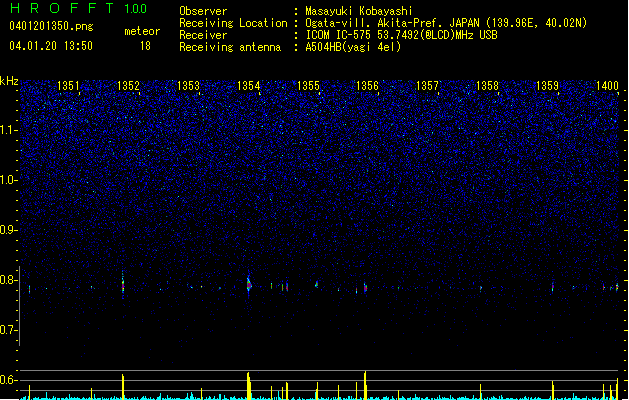Click the 1359 time marker

[547, 86]
